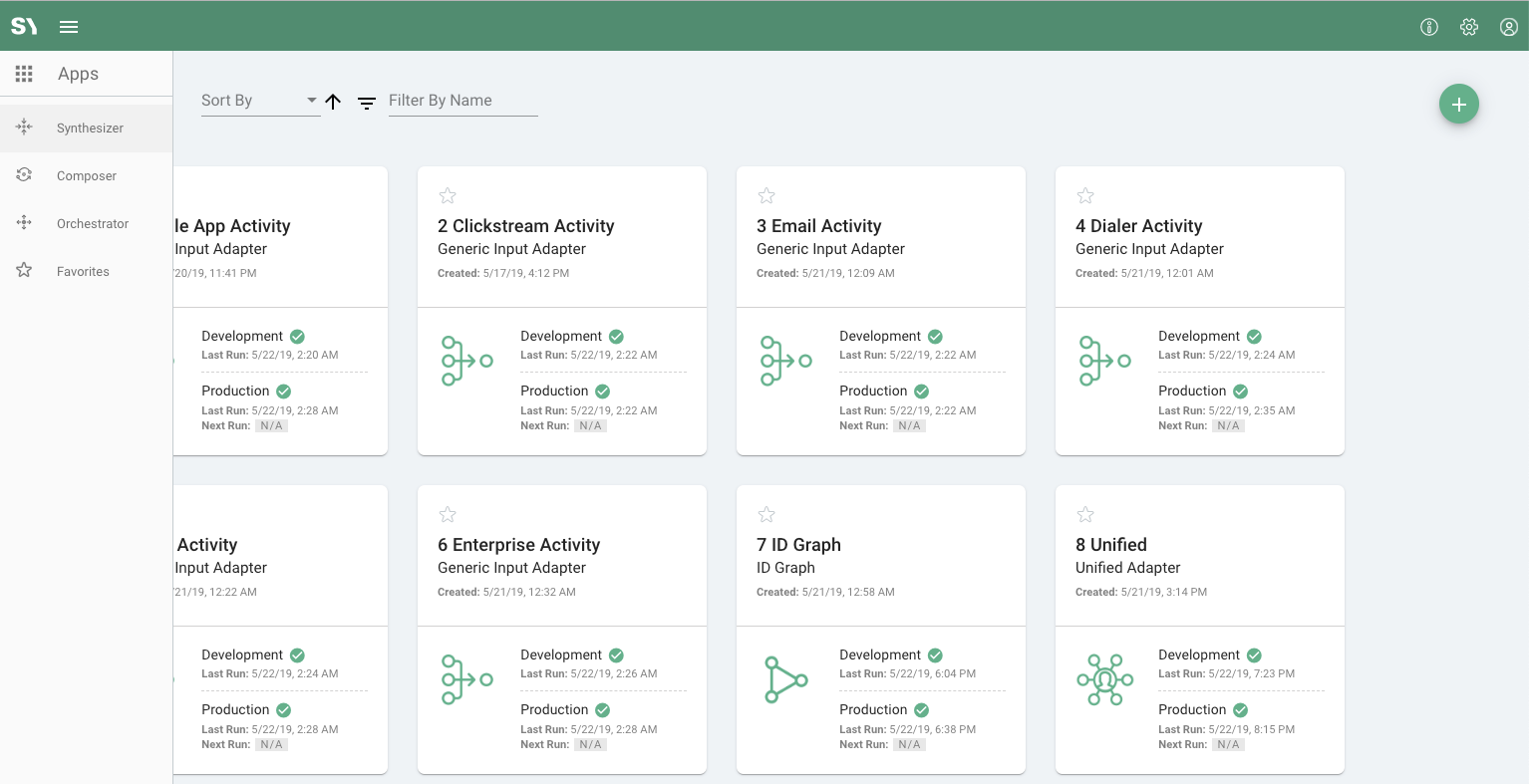Open the user account profile icon
Viewport: 1529px width, 784px height.
1508,27
